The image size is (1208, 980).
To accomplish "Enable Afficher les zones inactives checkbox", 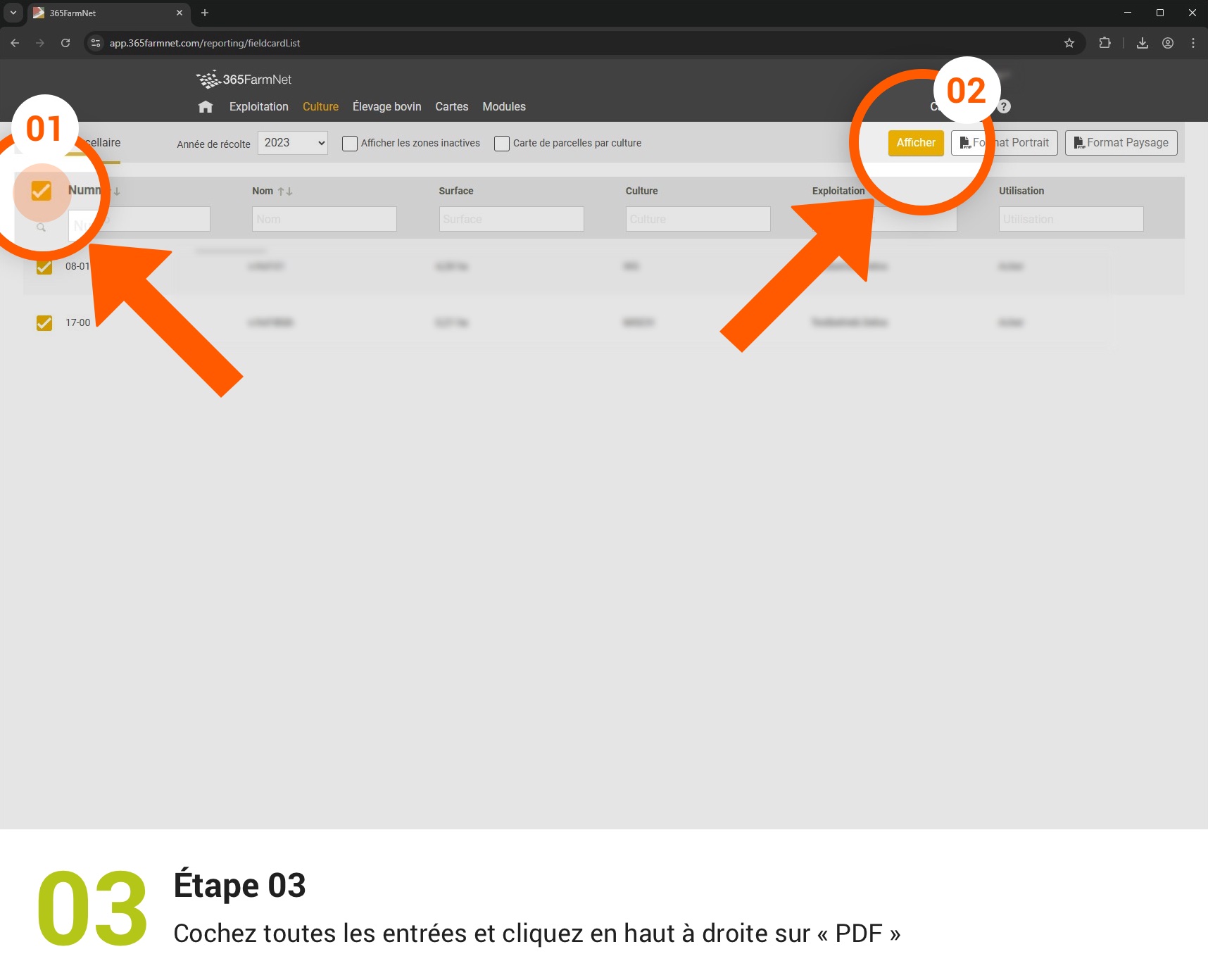I will point(350,144).
